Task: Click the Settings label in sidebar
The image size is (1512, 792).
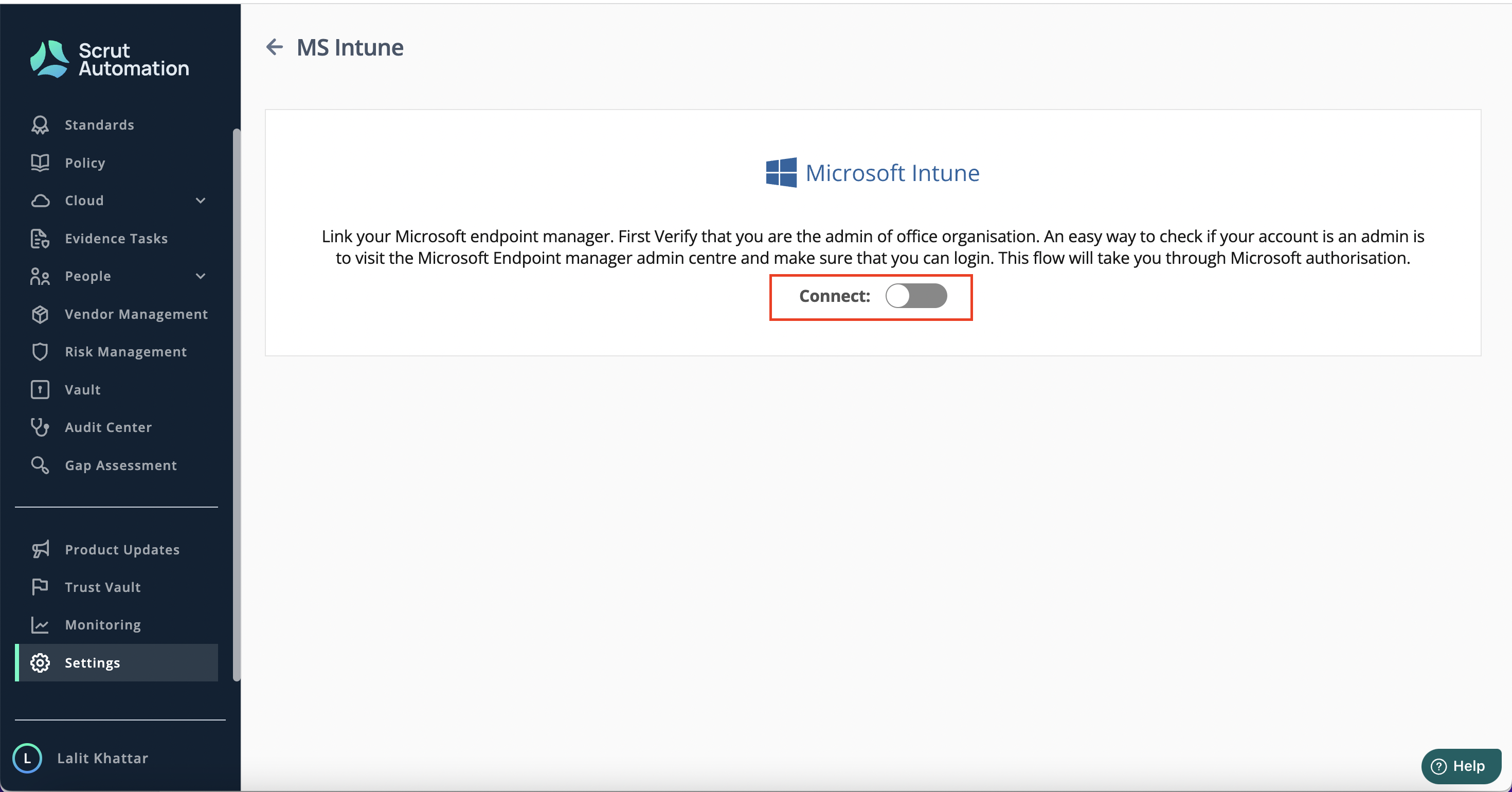Action: (92, 662)
